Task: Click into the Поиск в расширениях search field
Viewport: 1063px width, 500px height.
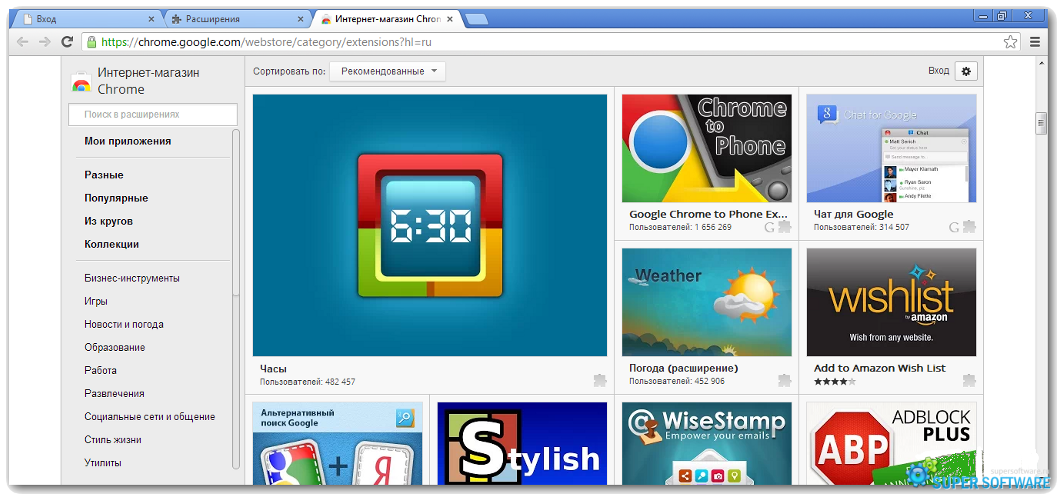Action: pyautogui.click(x=153, y=114)
